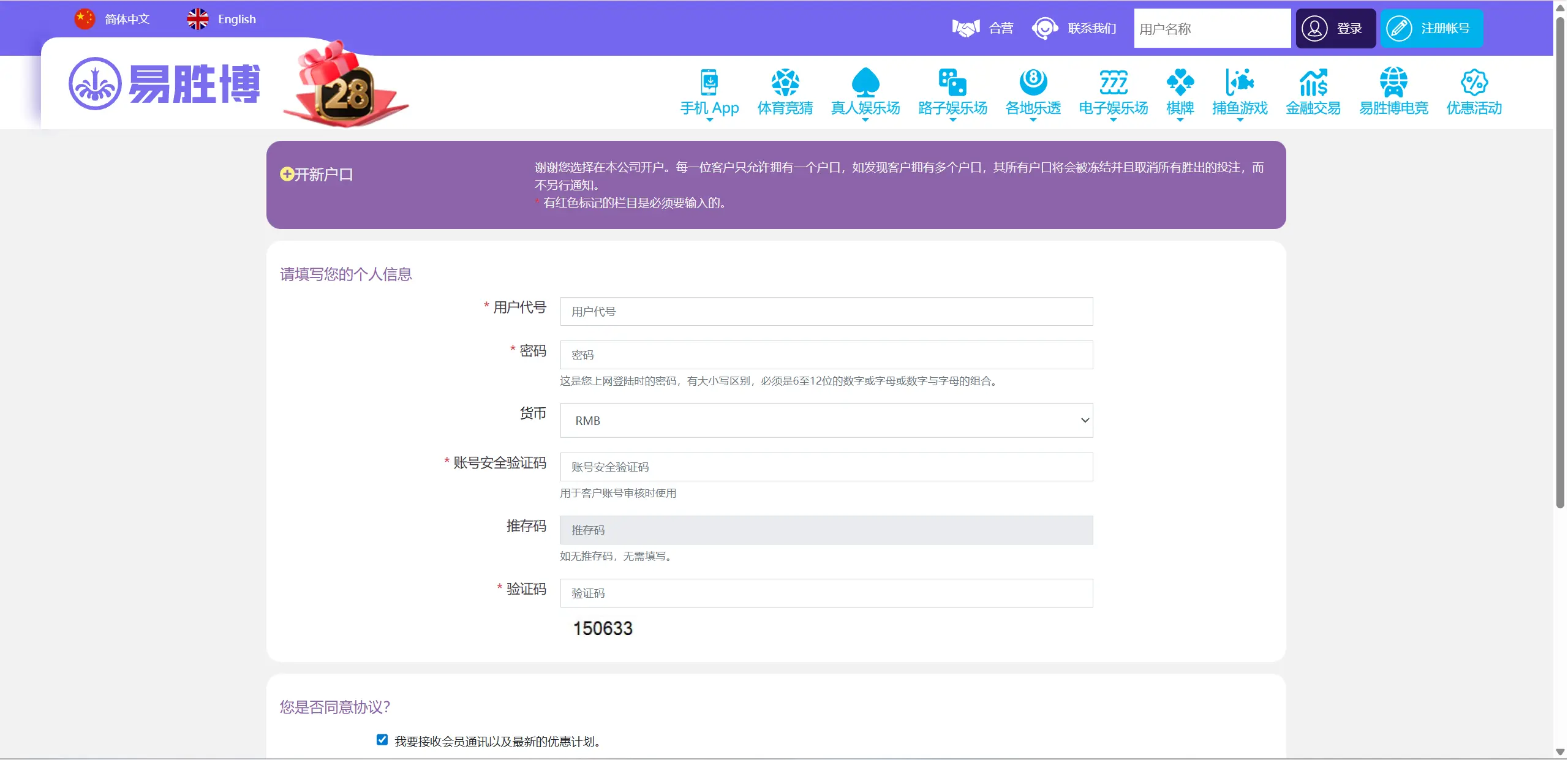Viewport: 1568px width, 760px height.
Task: Select 简体中文 language option
Action: point(113,19)
